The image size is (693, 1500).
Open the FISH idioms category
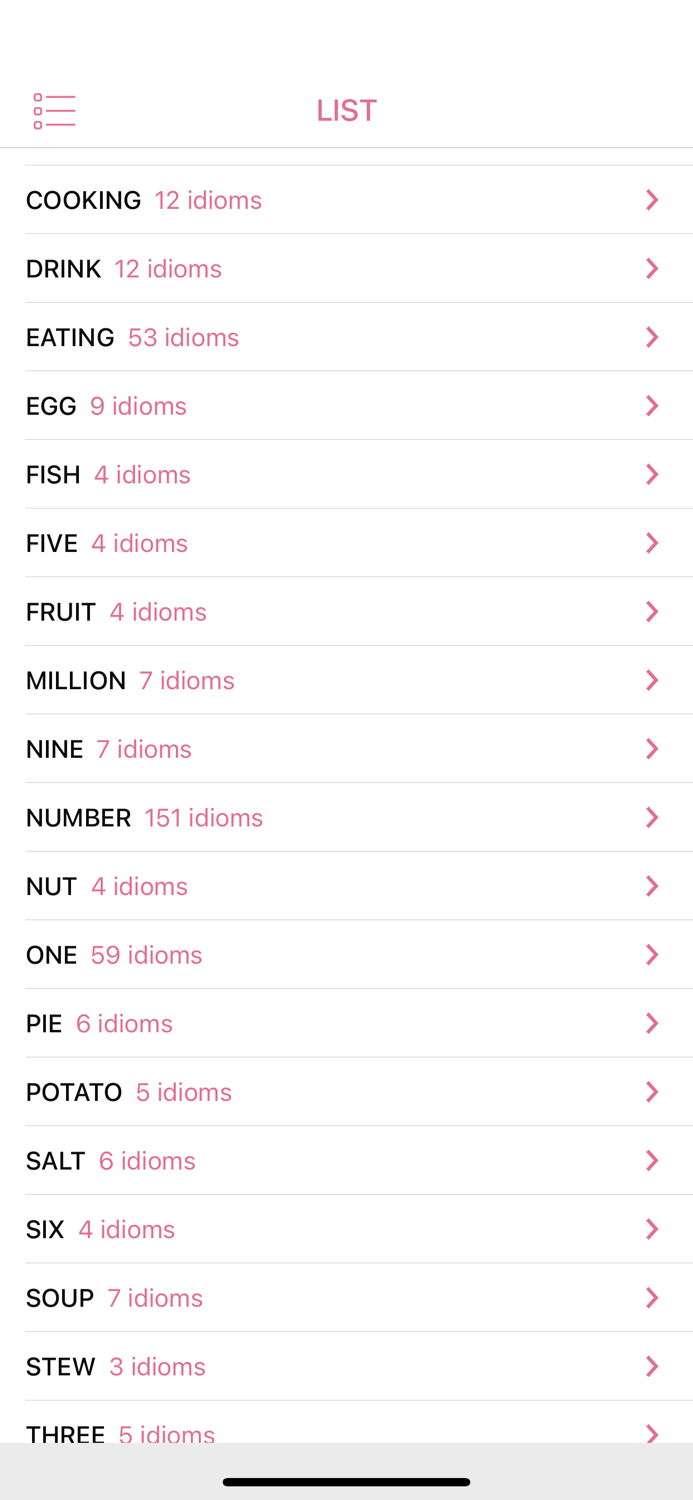[346, 474]
